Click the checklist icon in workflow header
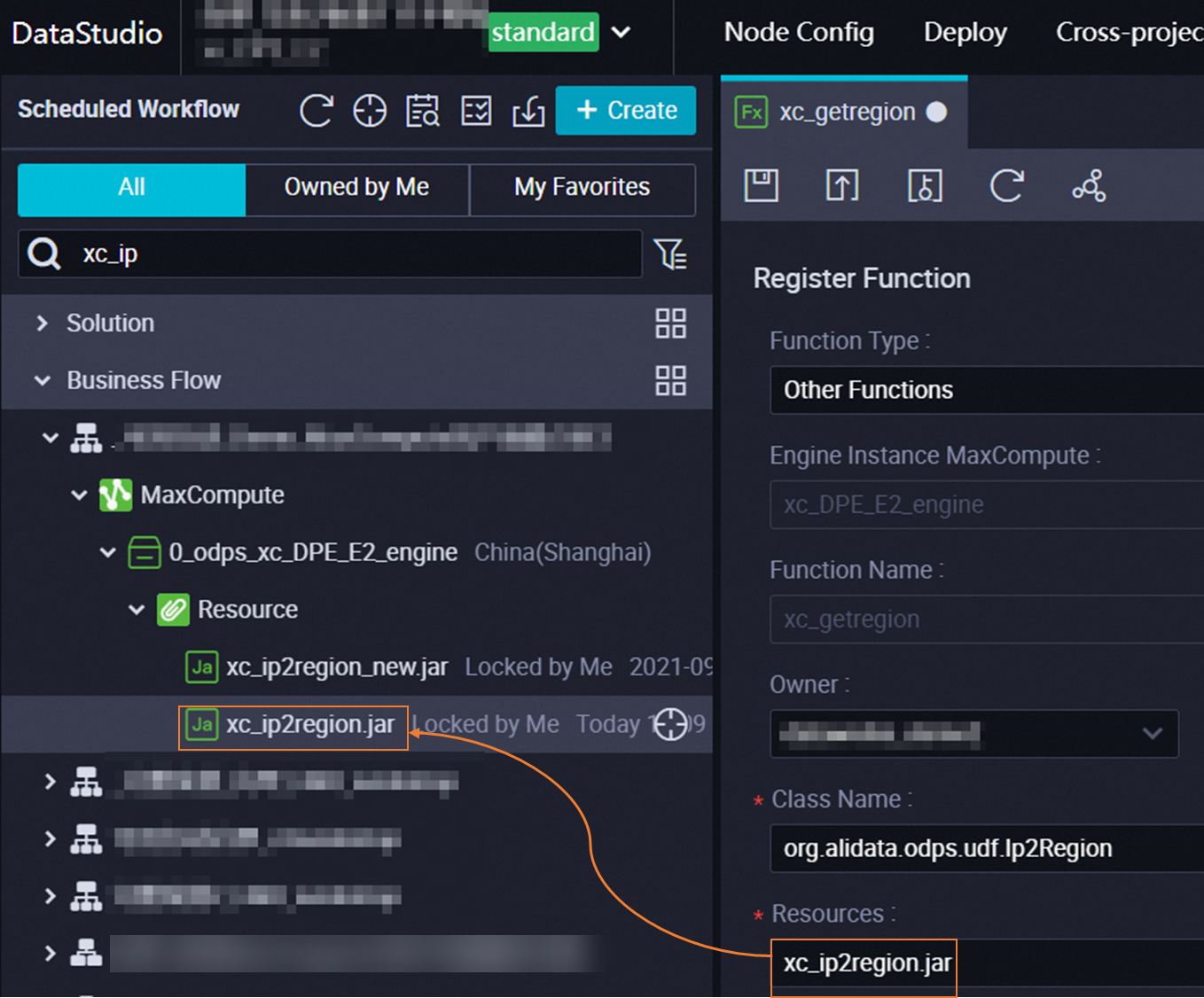The image size is (1204, 998). click(476, 111)
